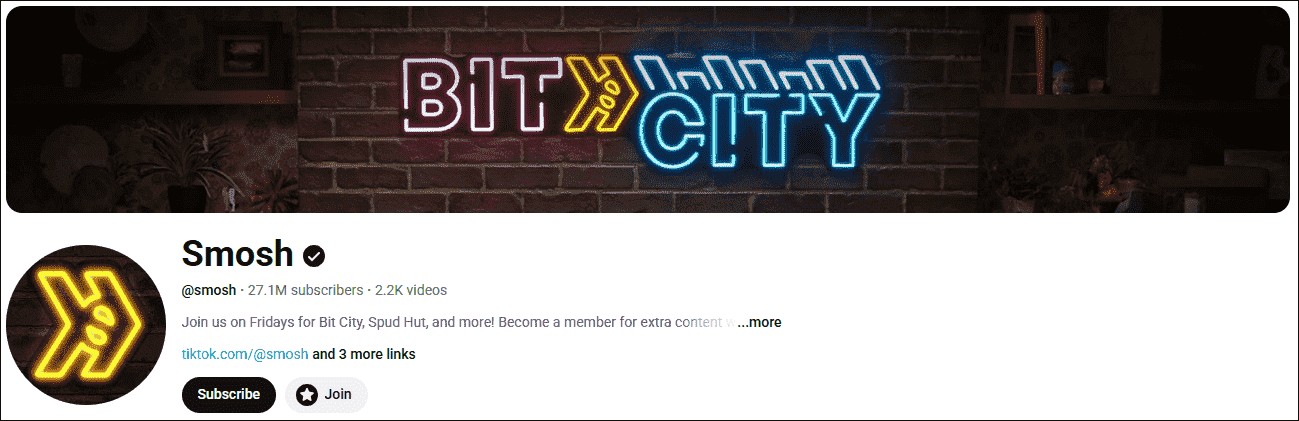Viewport: 1299px width, 421px height.
Task: Open the tiktok.com/@smosh link
Action: (x=245, y=354)
